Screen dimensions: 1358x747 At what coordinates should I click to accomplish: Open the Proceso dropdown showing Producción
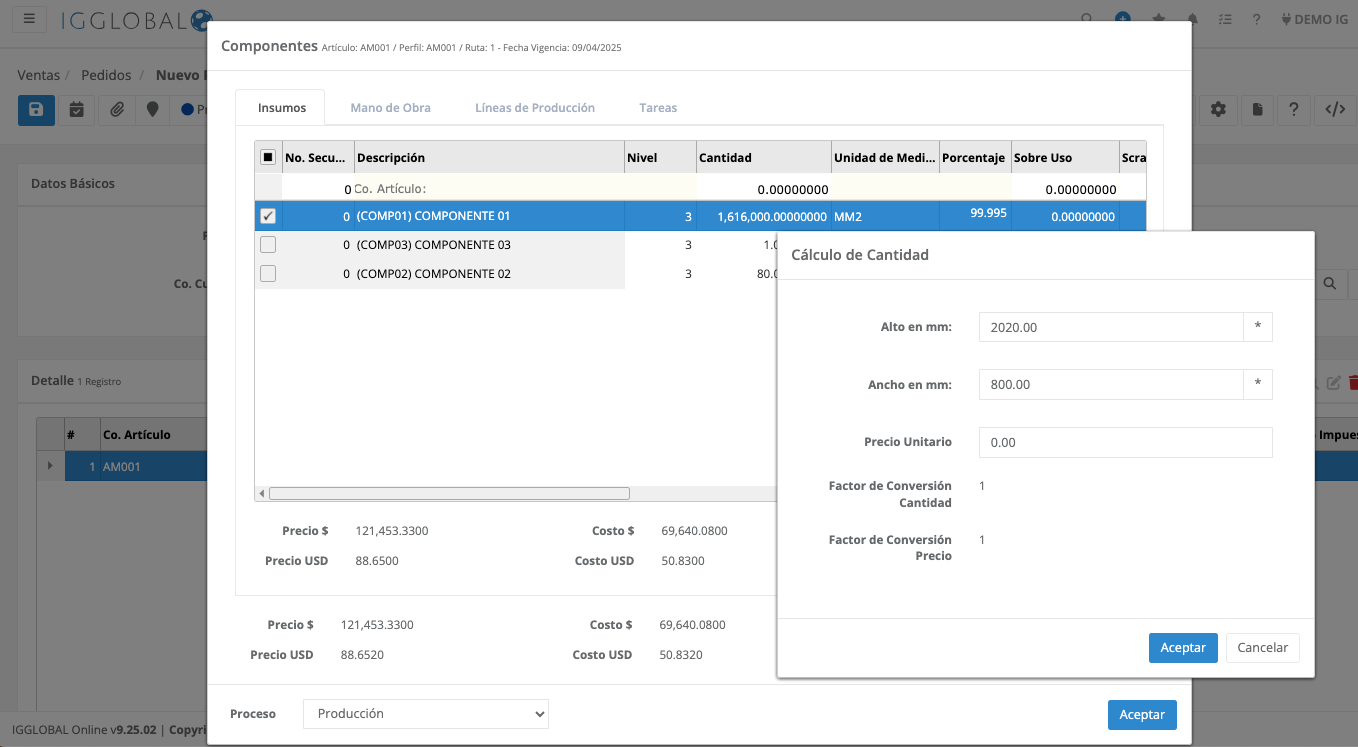(x=425, y=714)
